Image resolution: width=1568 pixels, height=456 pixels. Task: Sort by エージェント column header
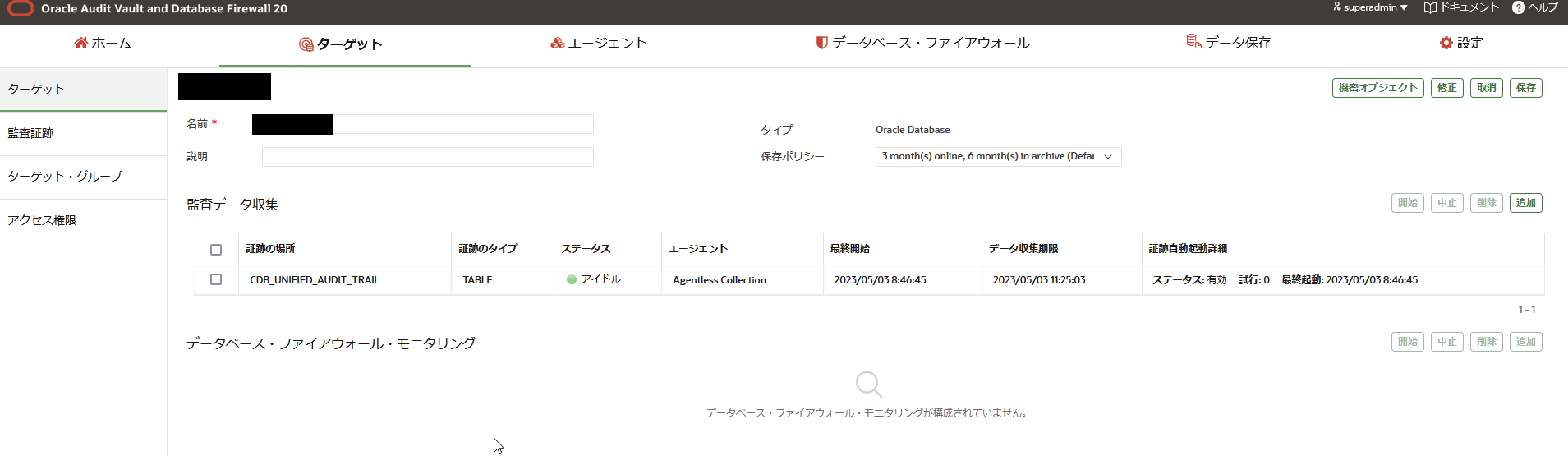click(698, 249)
